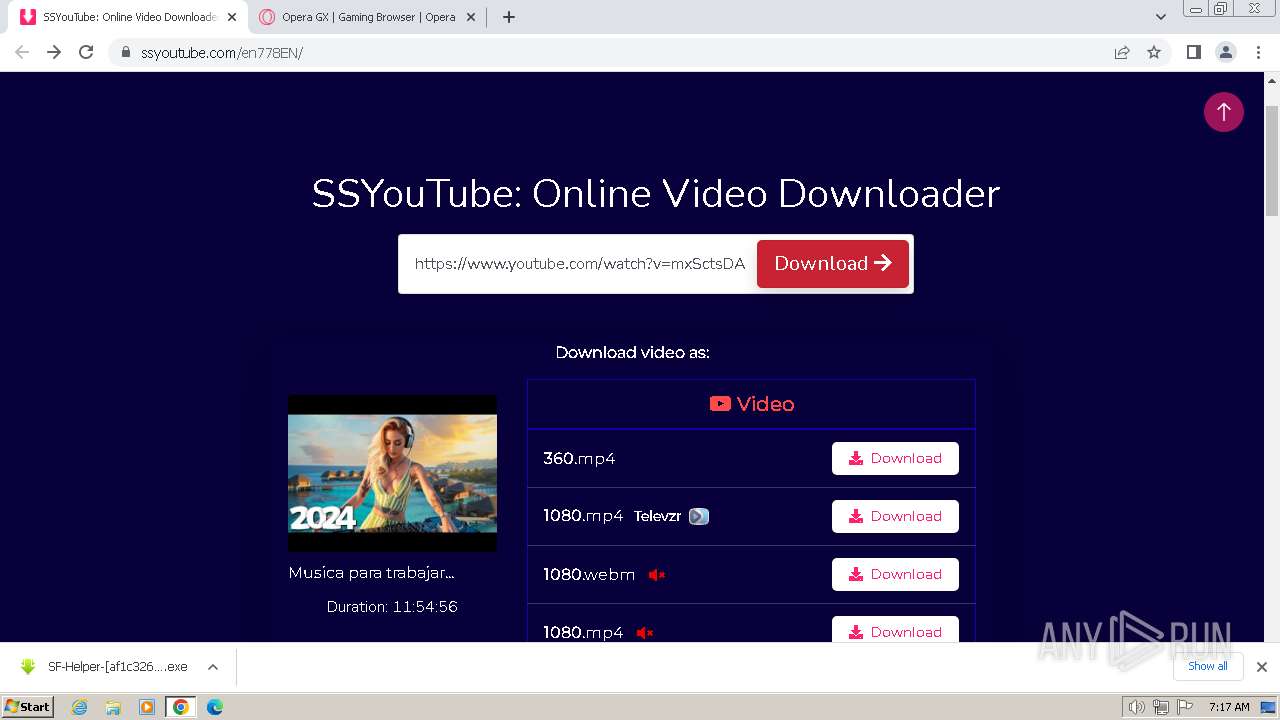
Task: View site information via the lock icon
Action: point(126,52)
